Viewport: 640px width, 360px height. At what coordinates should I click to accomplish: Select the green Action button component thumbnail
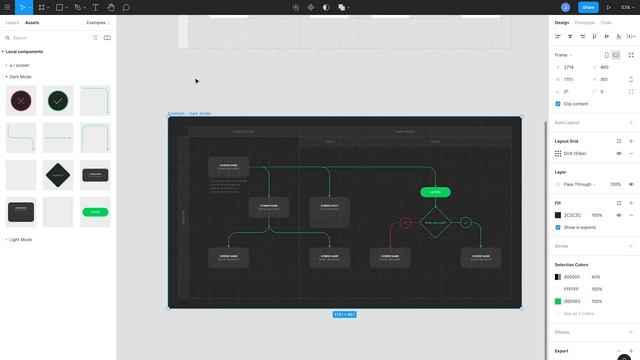(x=95, y=212)
